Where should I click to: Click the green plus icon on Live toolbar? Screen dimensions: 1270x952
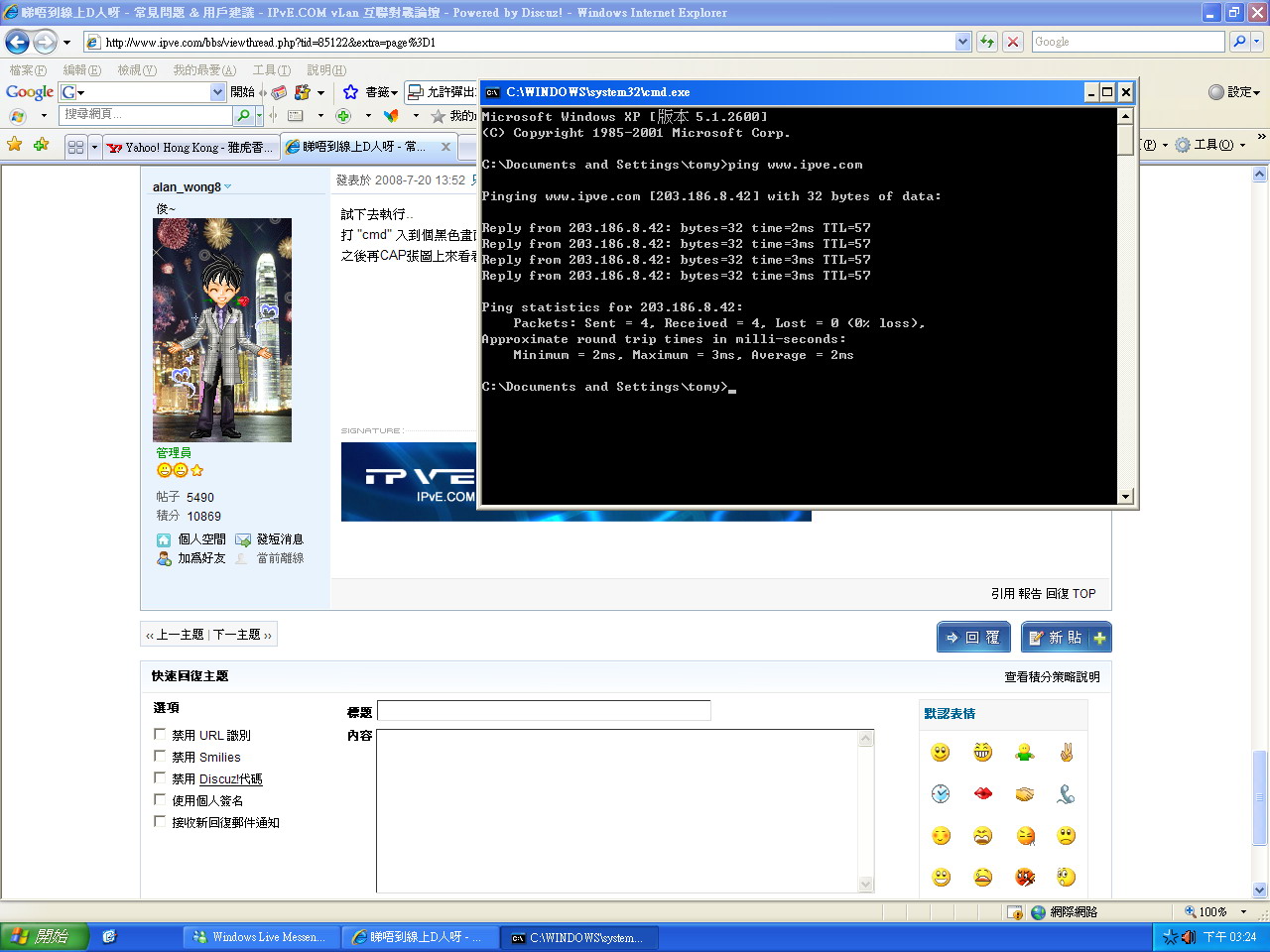343,116
